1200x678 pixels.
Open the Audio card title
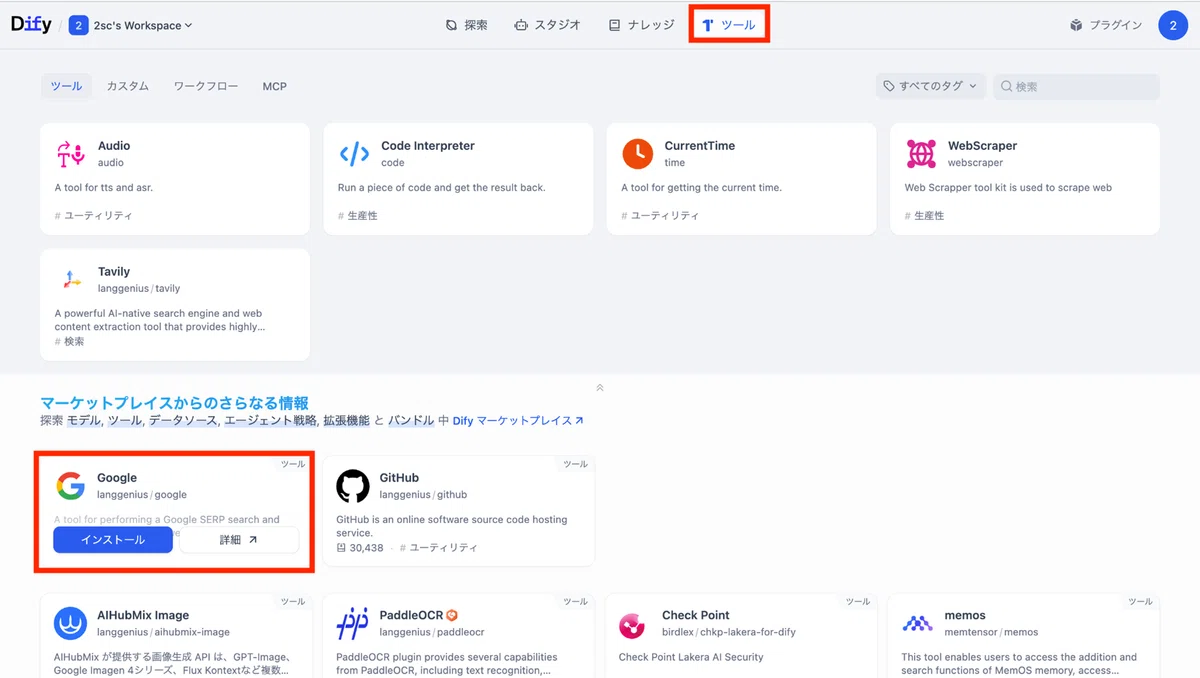pyautogui.click(x=114, y=146)
